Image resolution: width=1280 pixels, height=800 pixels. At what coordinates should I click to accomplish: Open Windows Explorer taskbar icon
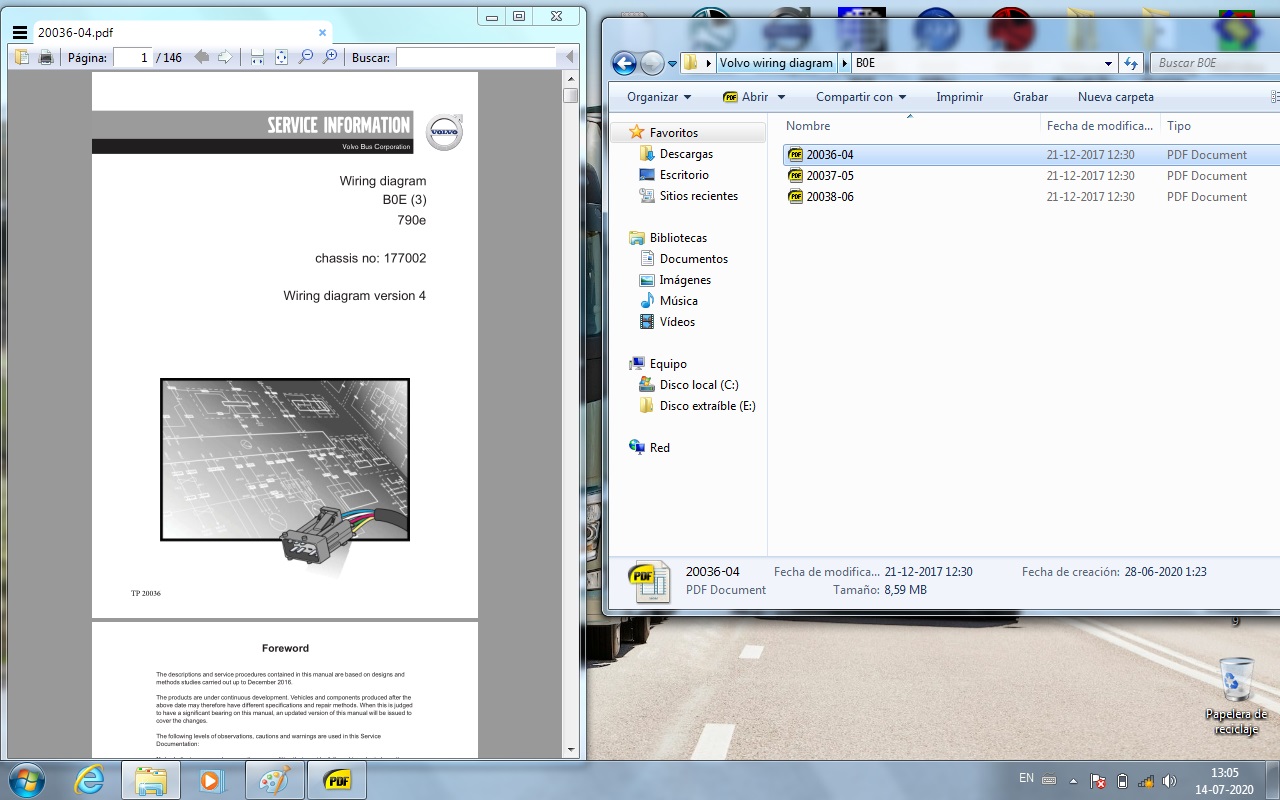pos(151,780)
